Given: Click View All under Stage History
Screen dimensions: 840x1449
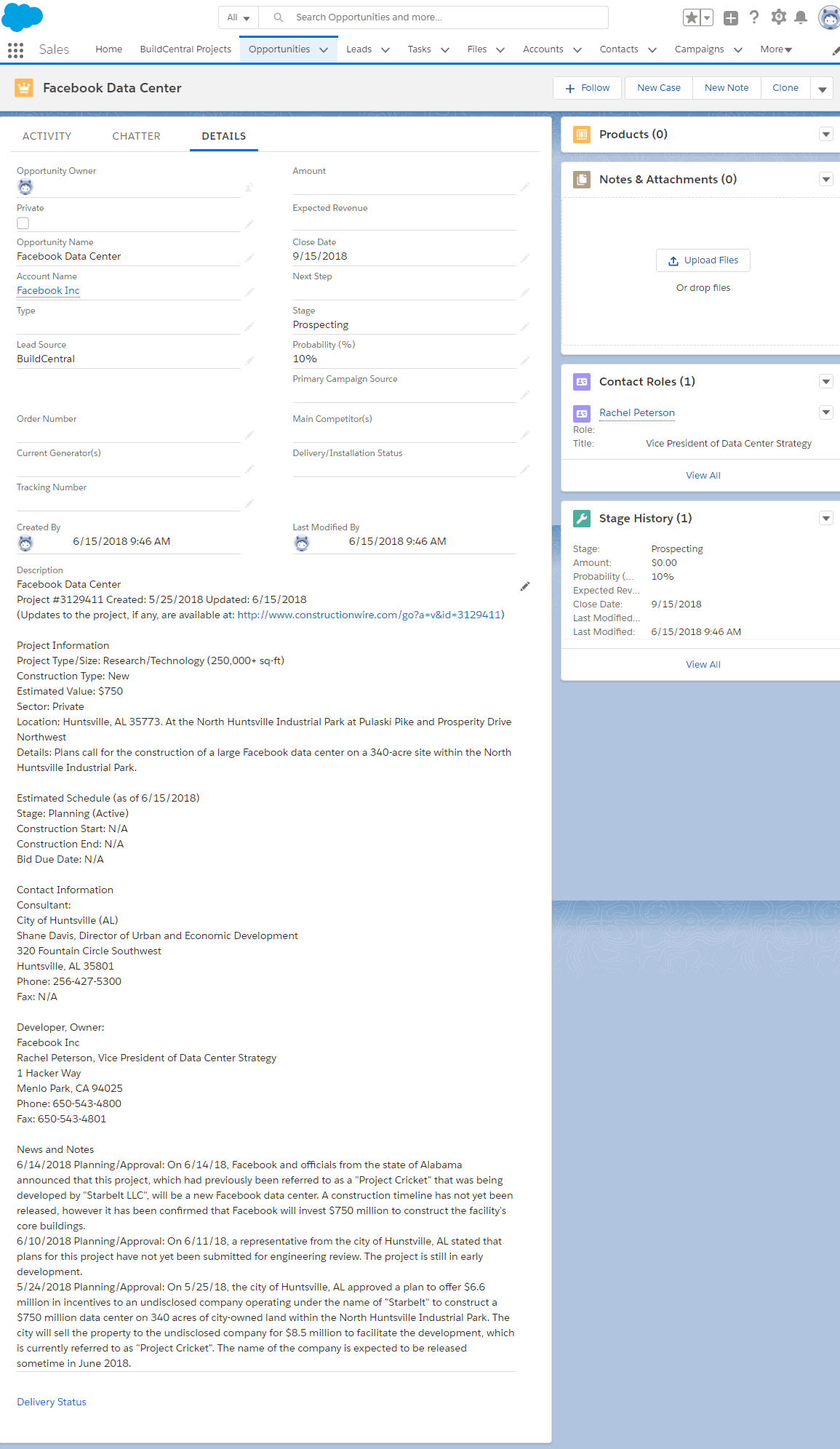Looking at the screenshot, I should point(703,665).
